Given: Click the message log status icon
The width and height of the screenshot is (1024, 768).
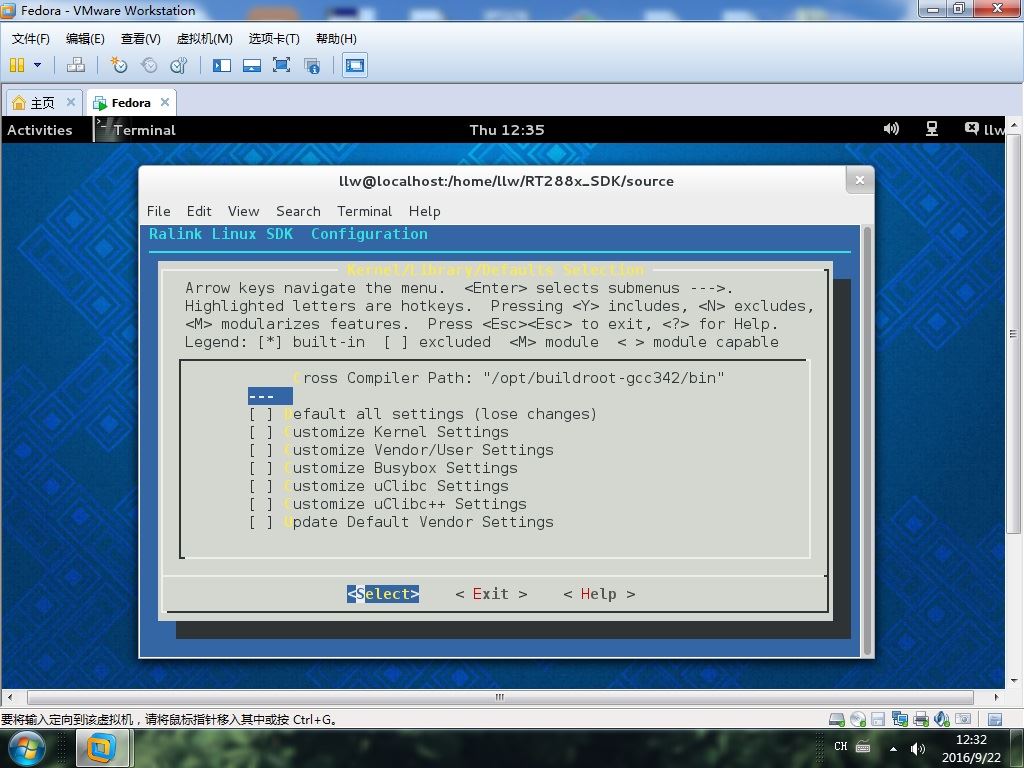Looking at the screenshot, I should tap(995, 719).
